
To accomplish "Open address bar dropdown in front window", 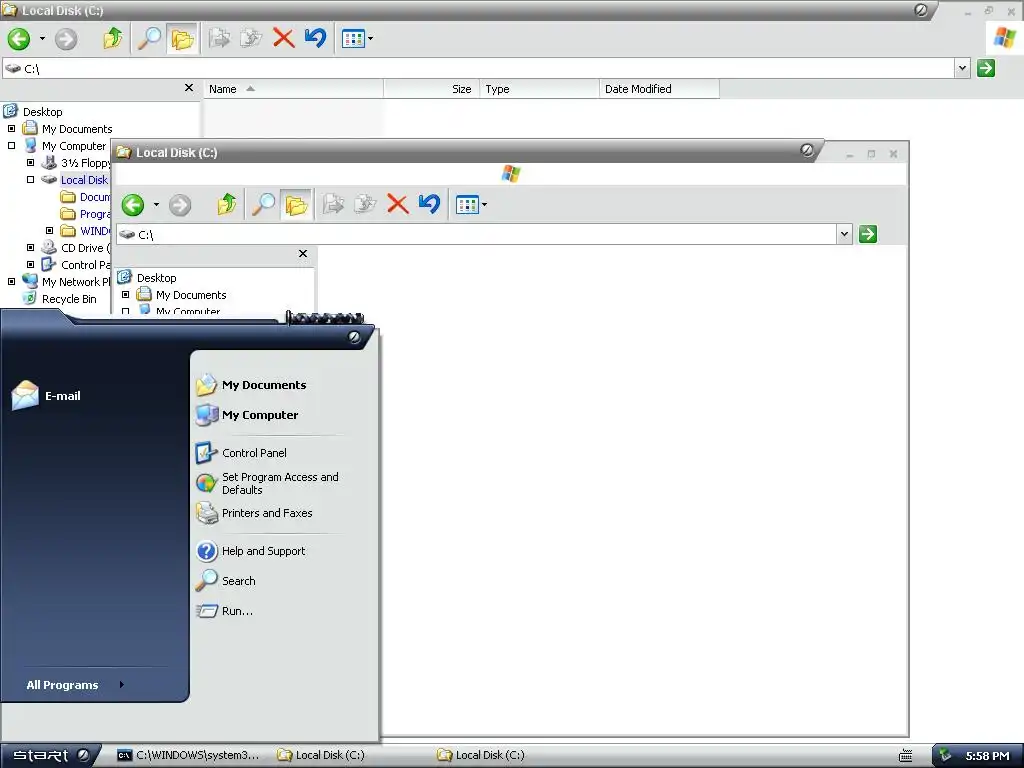I will pos(844,234).
